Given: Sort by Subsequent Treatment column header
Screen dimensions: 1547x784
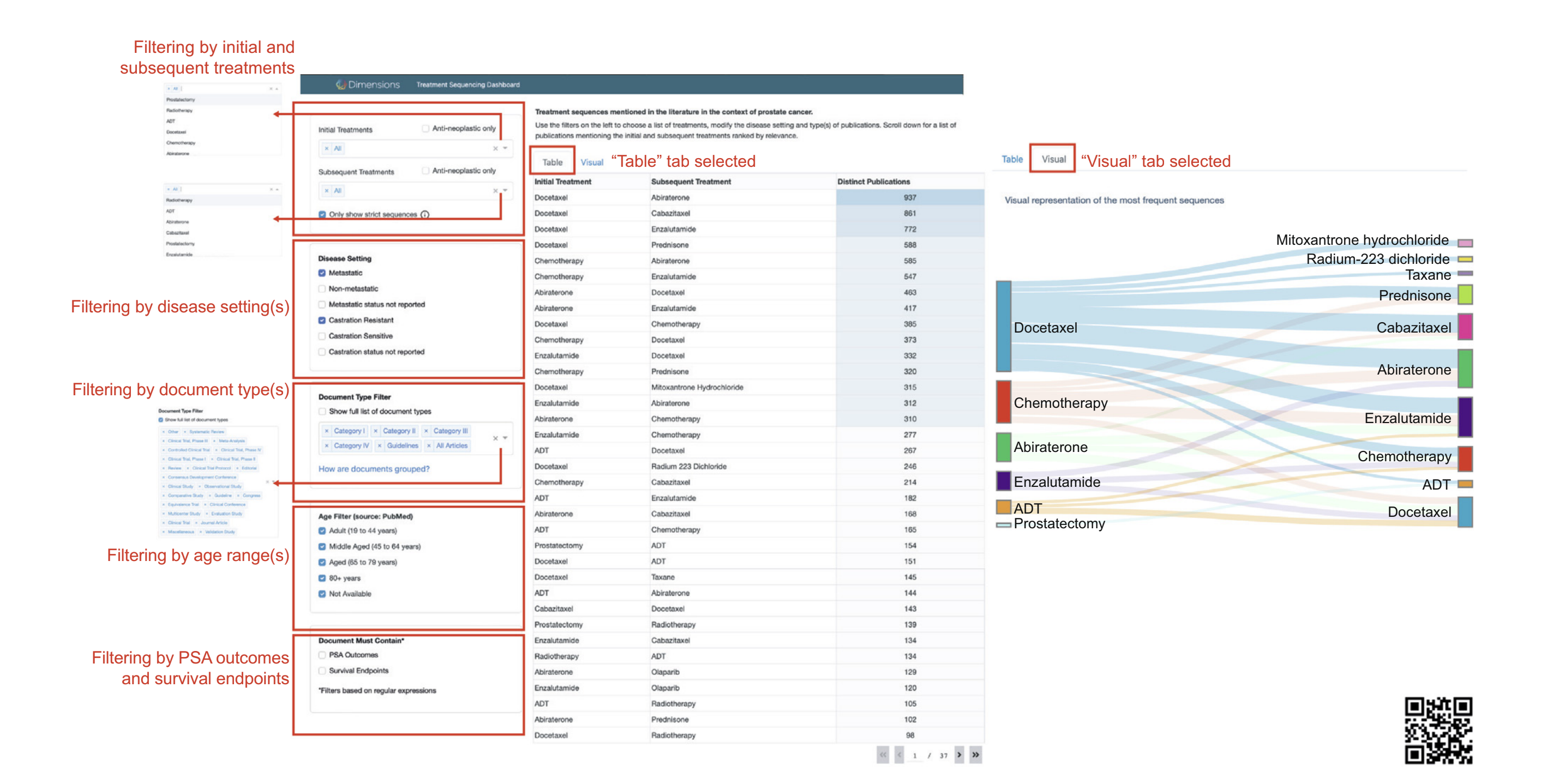Looking at the screenshot, I should click(691, 182).
